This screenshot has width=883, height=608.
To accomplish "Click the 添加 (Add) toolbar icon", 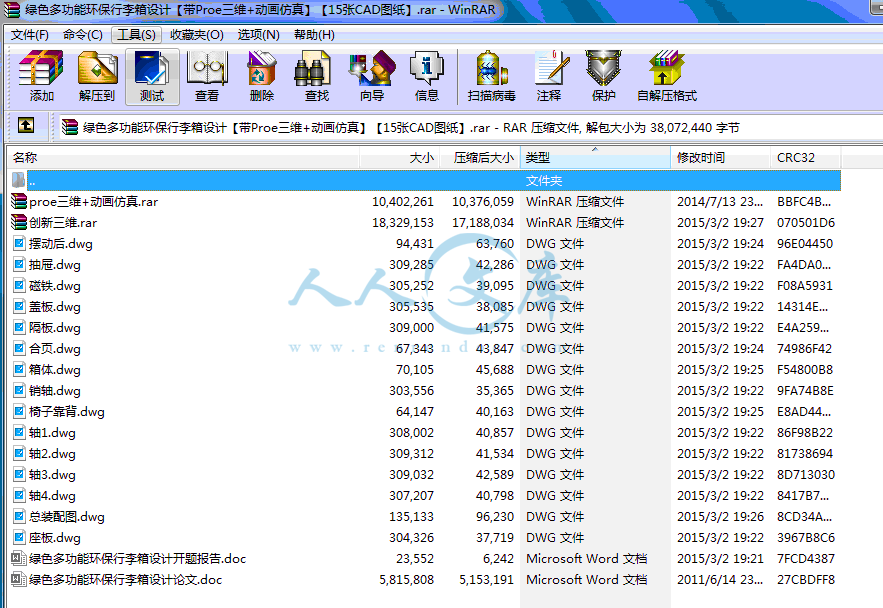I will pos(41,77).
